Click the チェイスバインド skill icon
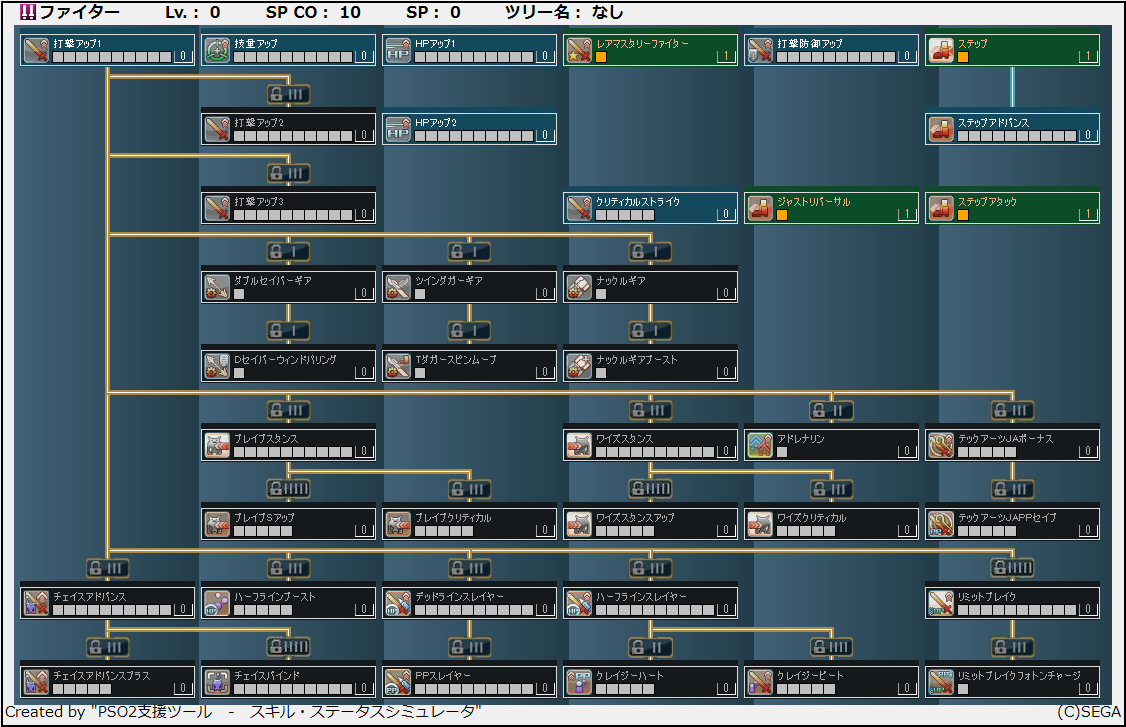Screen dimensions: 1126x727 217,682
